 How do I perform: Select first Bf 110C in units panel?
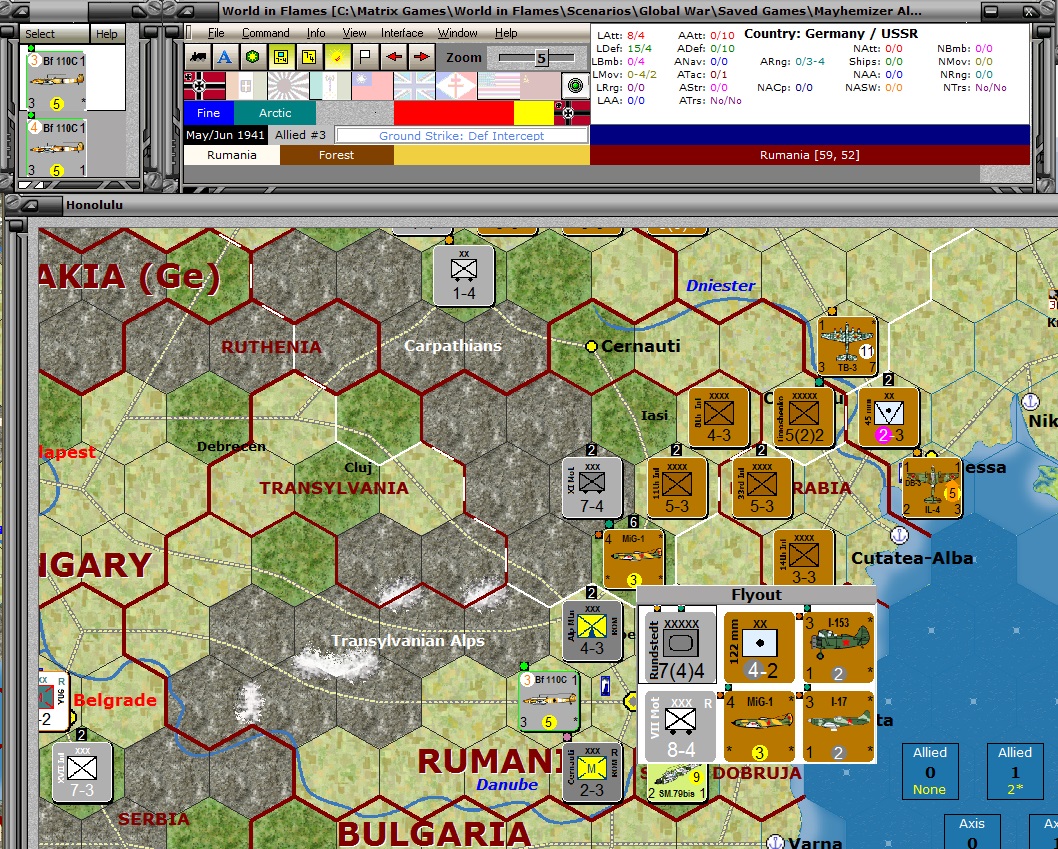(x=57, y=81)
